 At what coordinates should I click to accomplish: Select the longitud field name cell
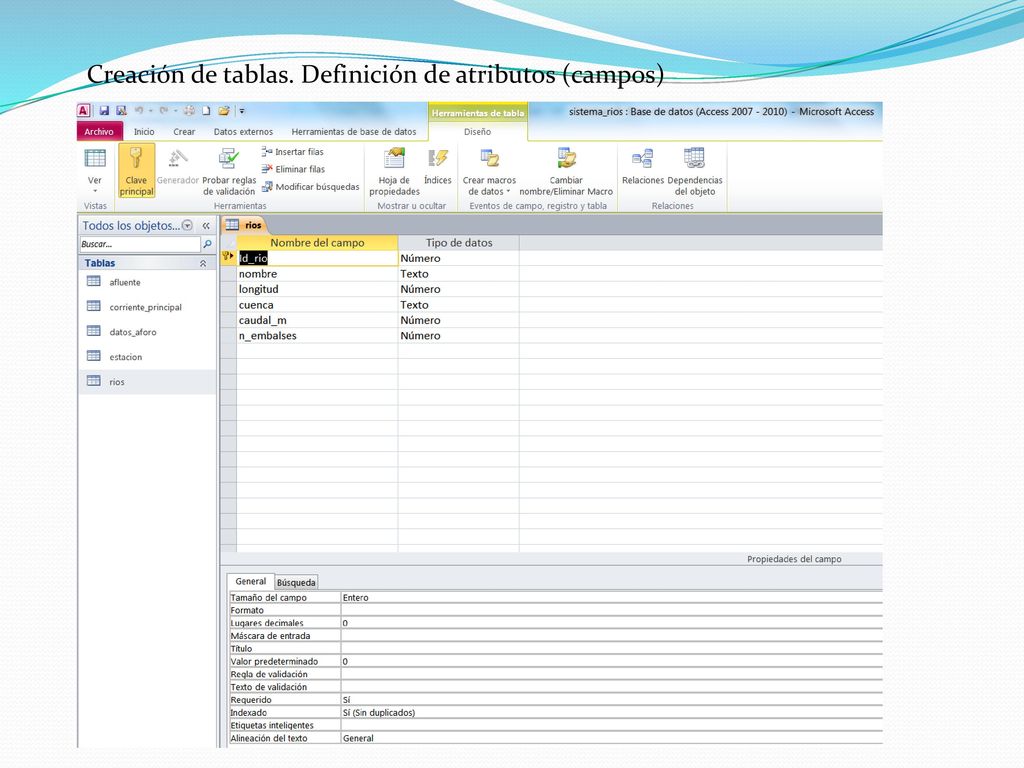point(317,289)
